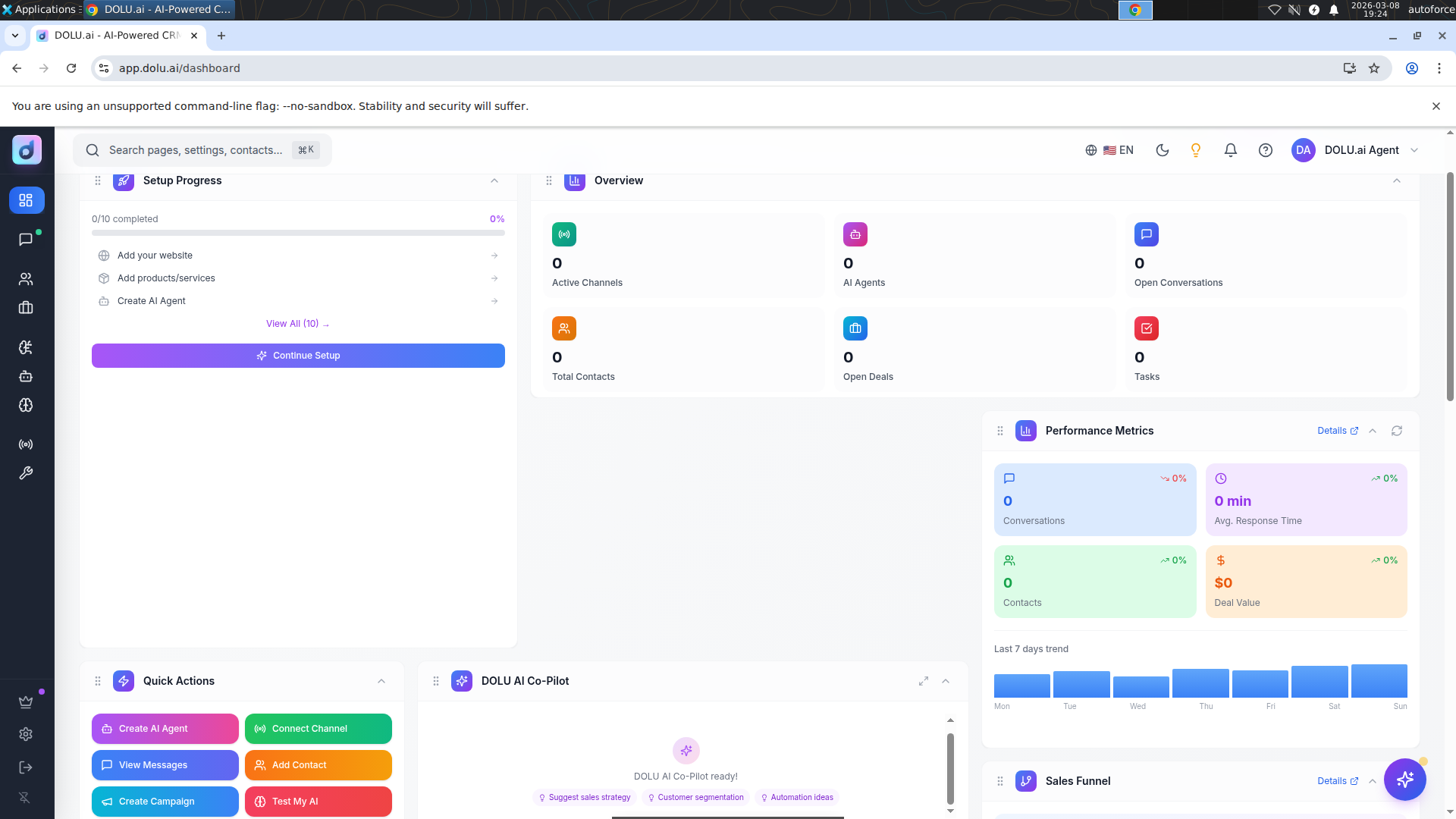Click the Connect Channel quick action

click(318, 729)
